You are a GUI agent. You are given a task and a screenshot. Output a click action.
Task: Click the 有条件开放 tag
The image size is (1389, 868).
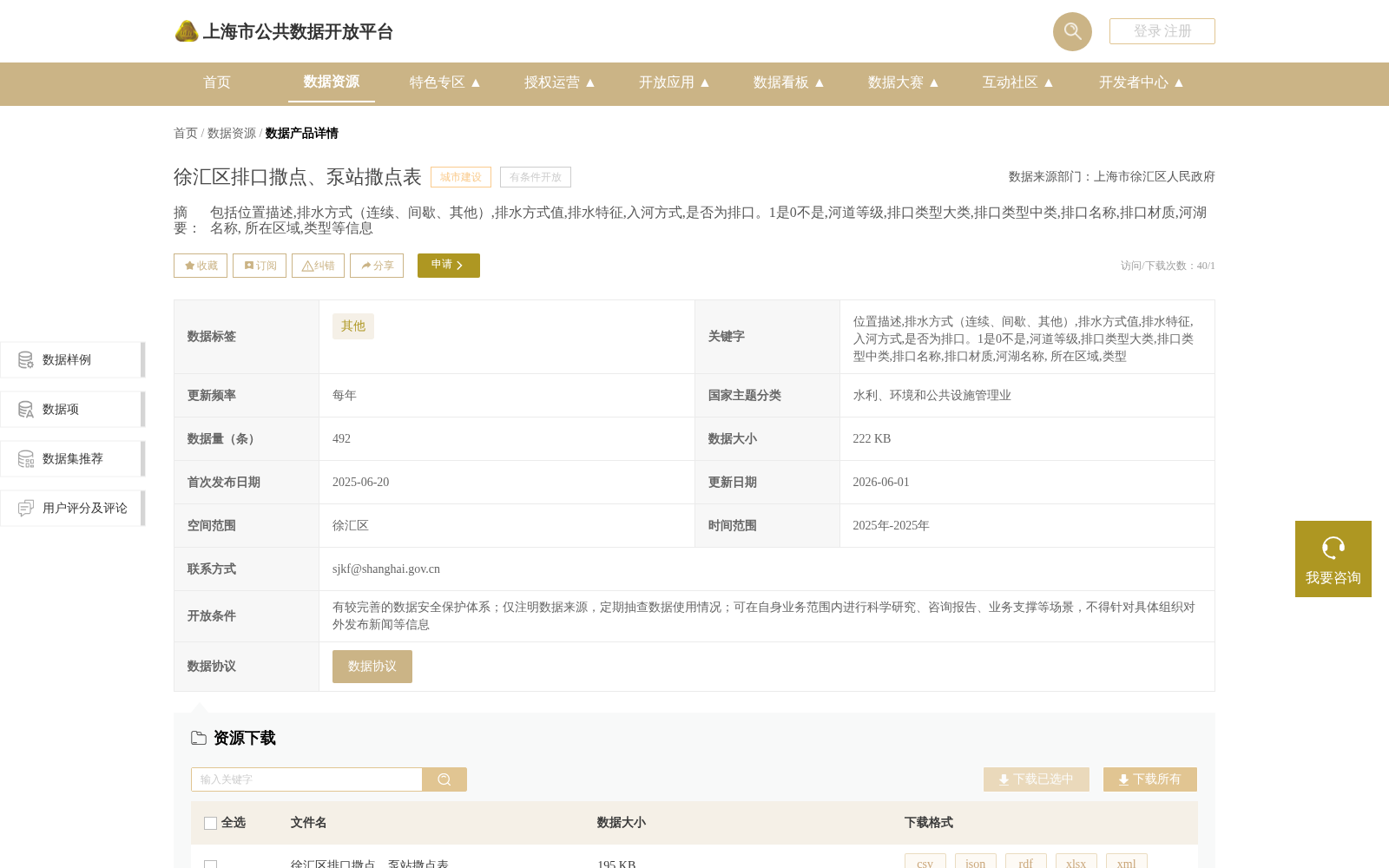click(536, 177)
